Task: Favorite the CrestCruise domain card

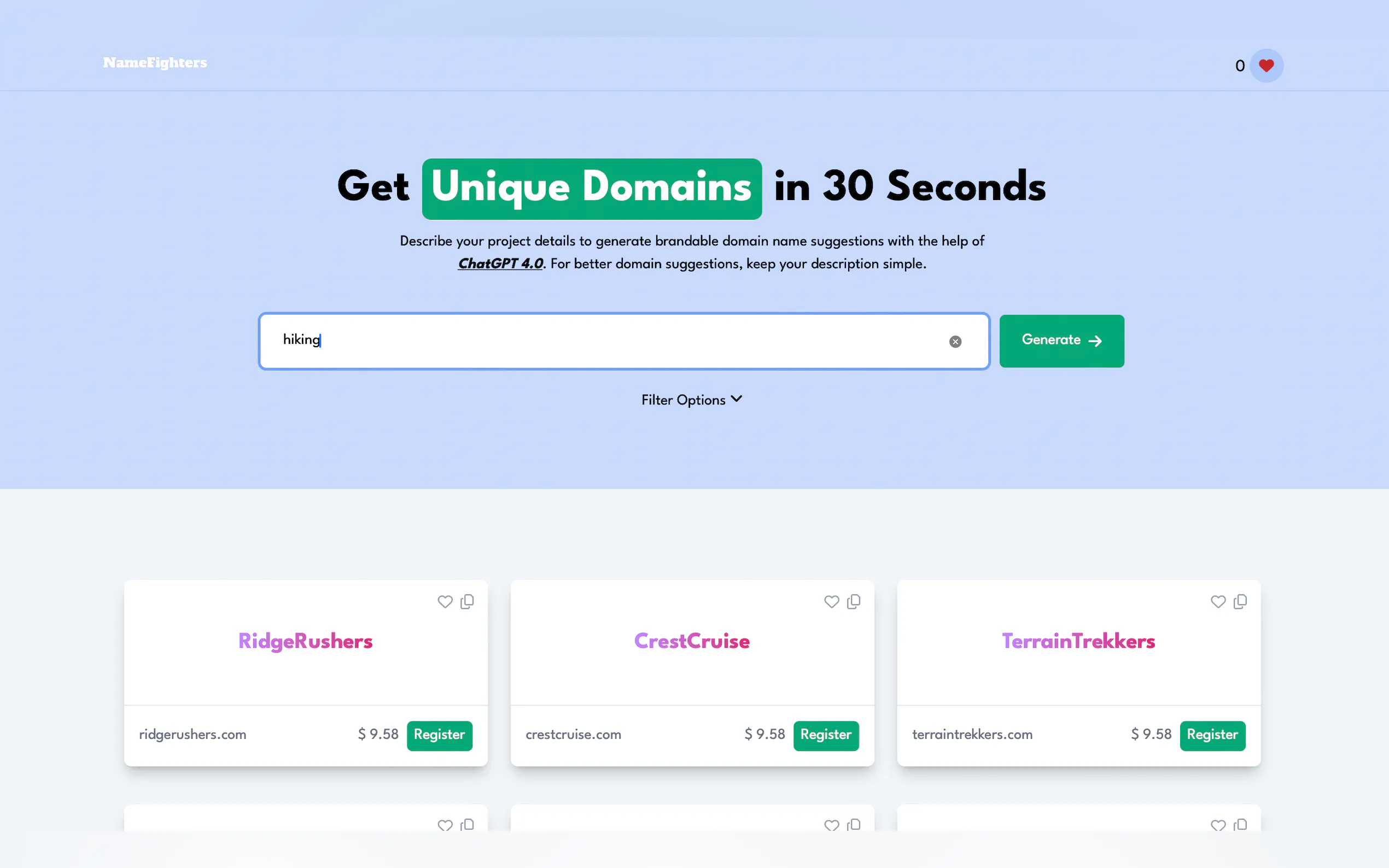Action: point(831,601)
